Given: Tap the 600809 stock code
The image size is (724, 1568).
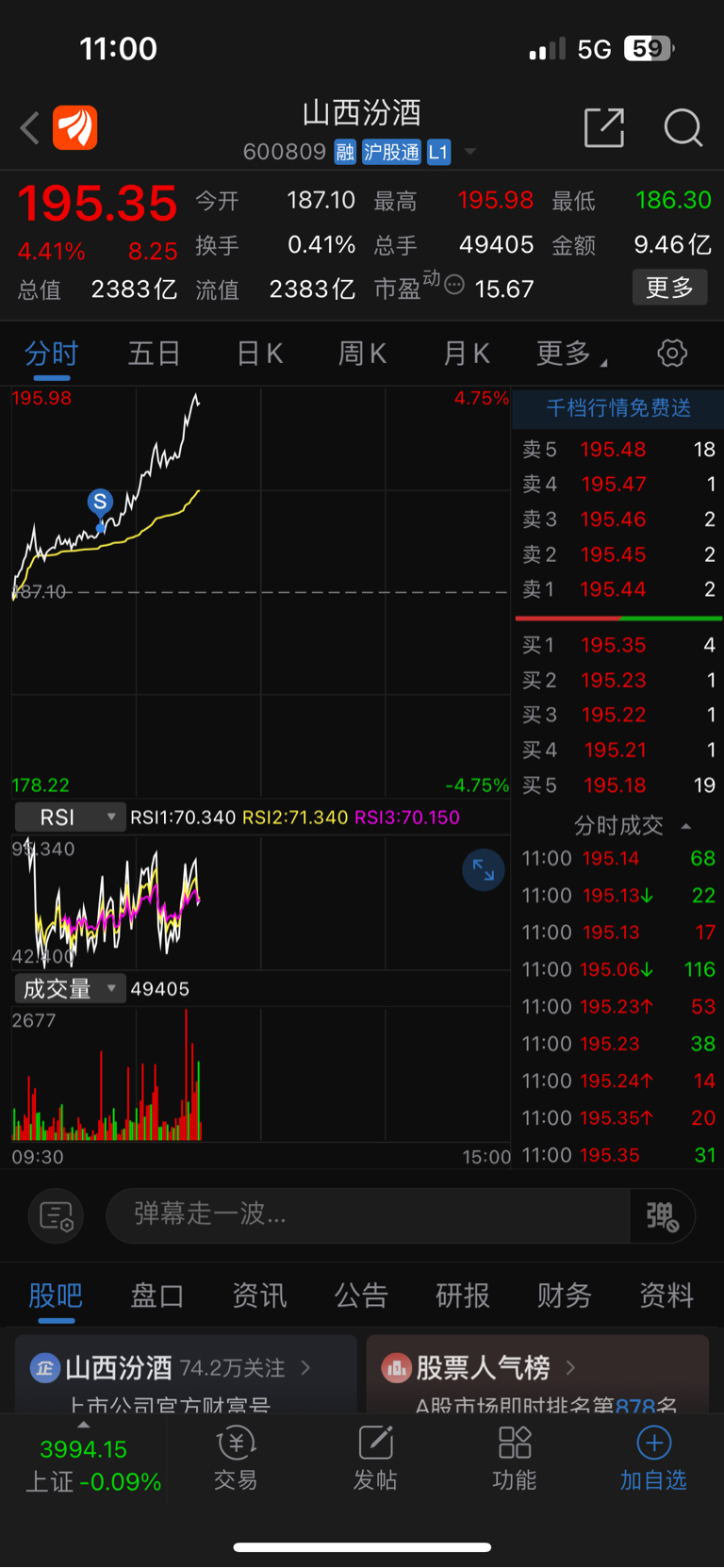Looking at the screenshot, I should 285,152.
